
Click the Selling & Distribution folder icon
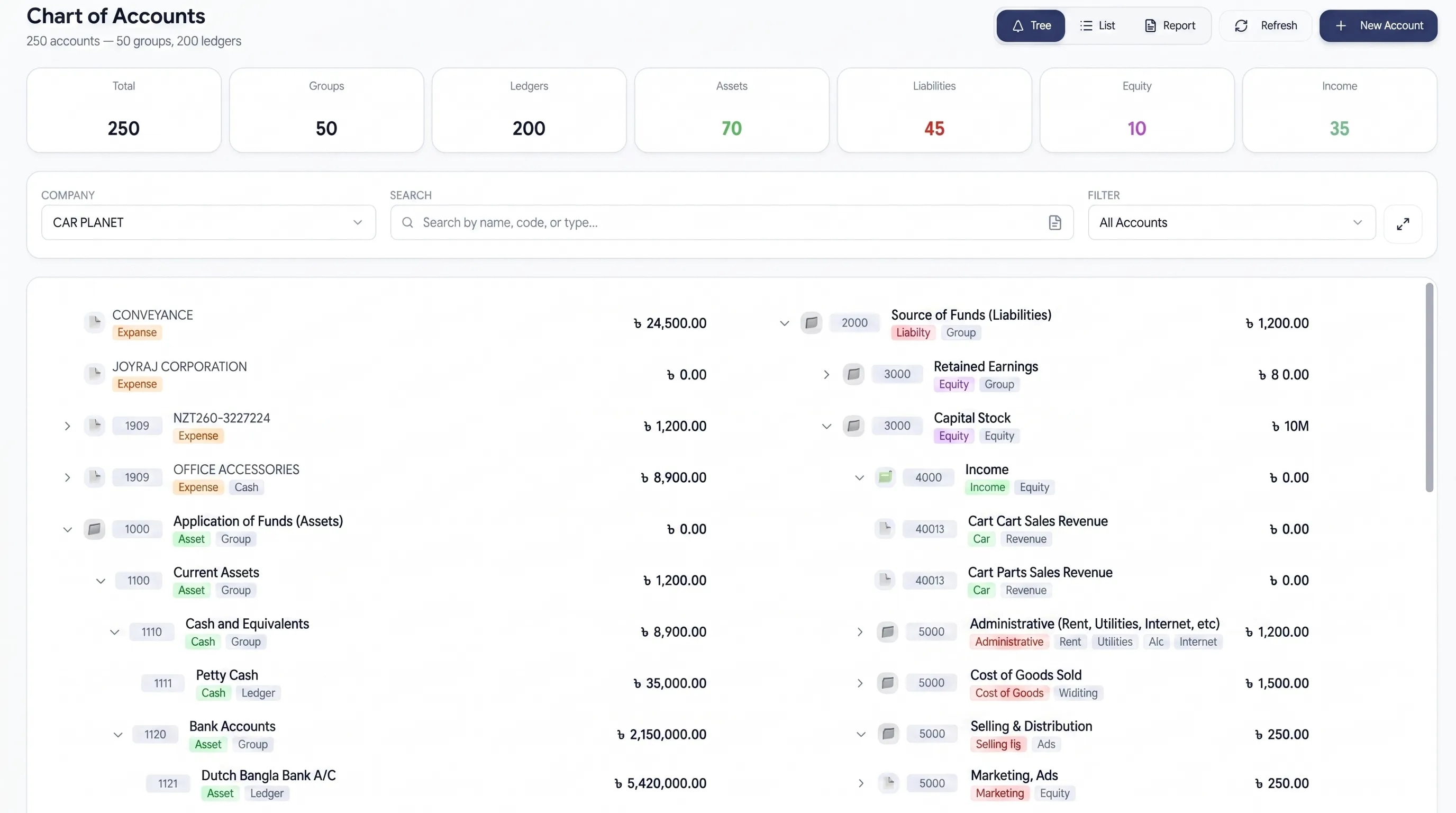pyautogui.click(x=888, y=734)
